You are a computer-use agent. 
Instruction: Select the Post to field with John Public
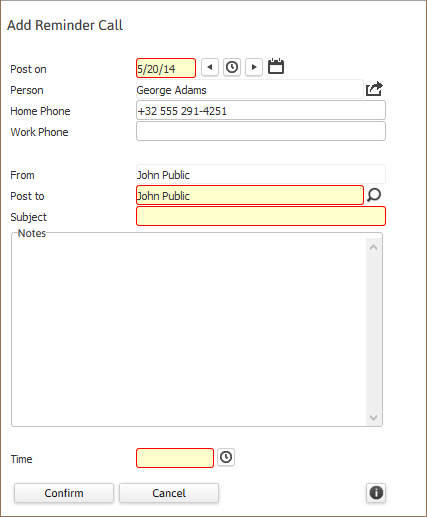pyautogui.click(x=250, y=195)
